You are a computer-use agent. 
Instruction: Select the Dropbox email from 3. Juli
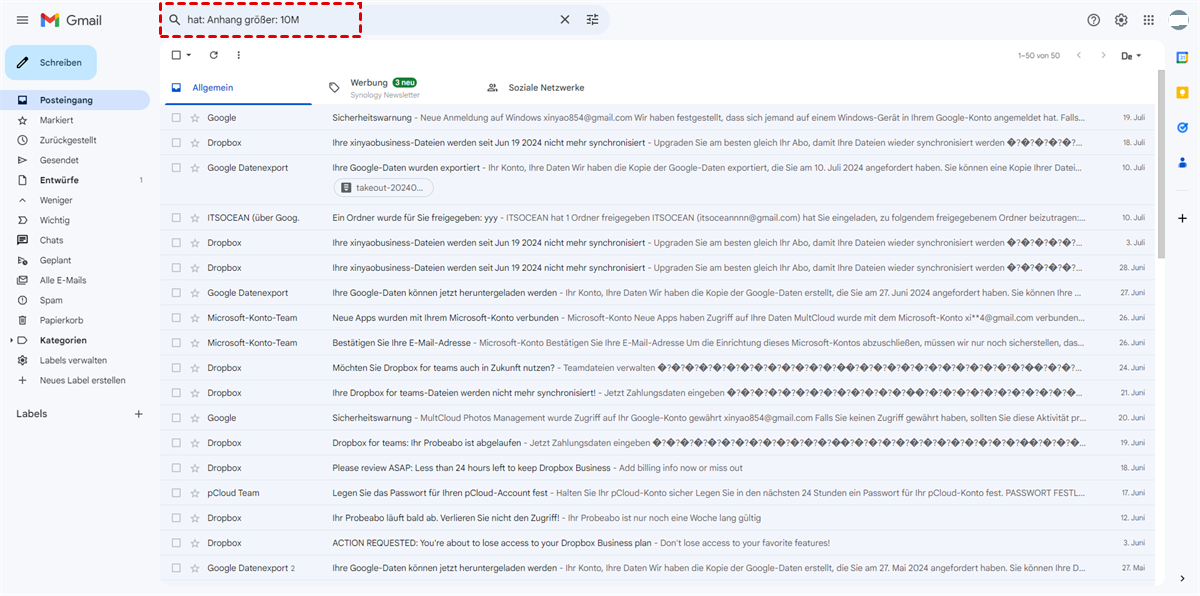[176, 243]
